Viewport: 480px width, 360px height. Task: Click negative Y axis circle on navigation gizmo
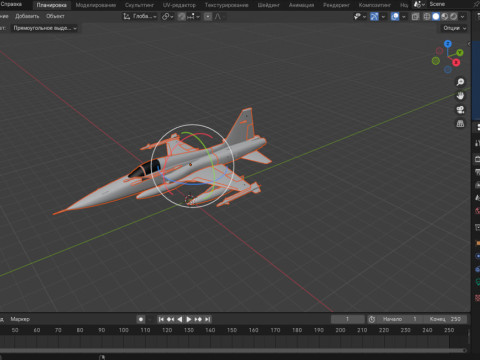tap(436, 61)
